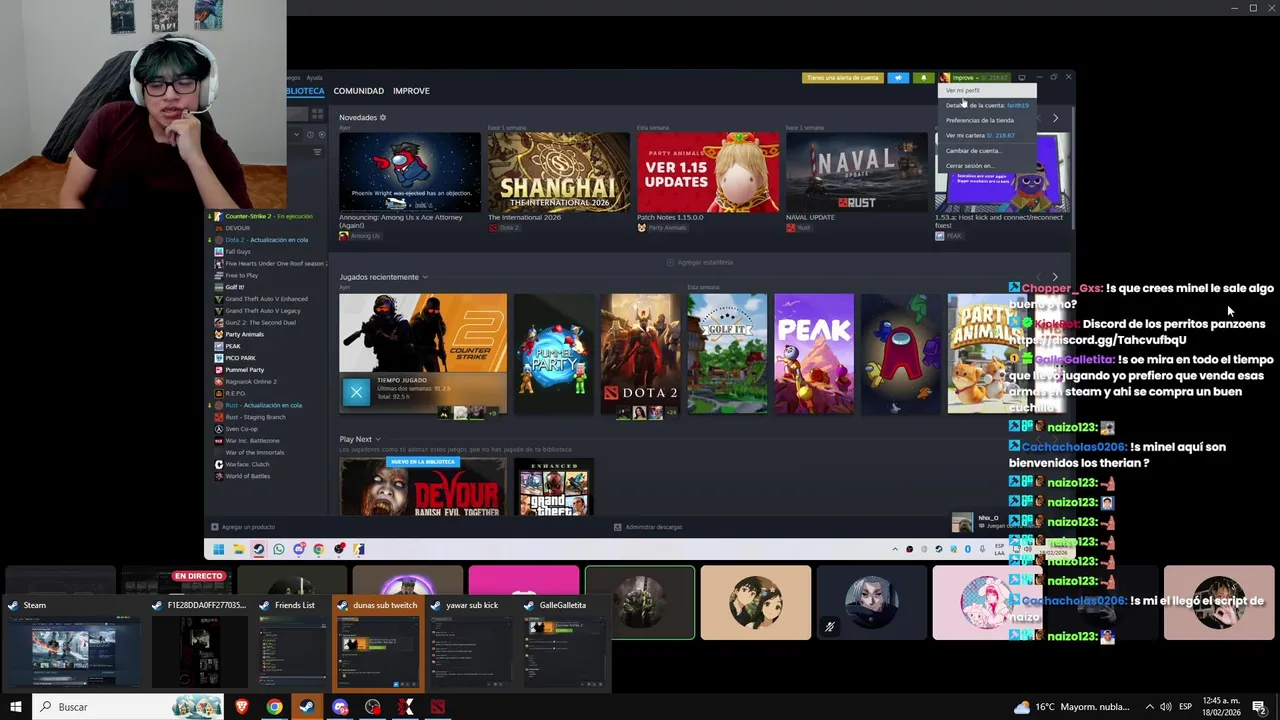
Task: Click the blue X on Counter-Strike card
Action: (356, 393)
